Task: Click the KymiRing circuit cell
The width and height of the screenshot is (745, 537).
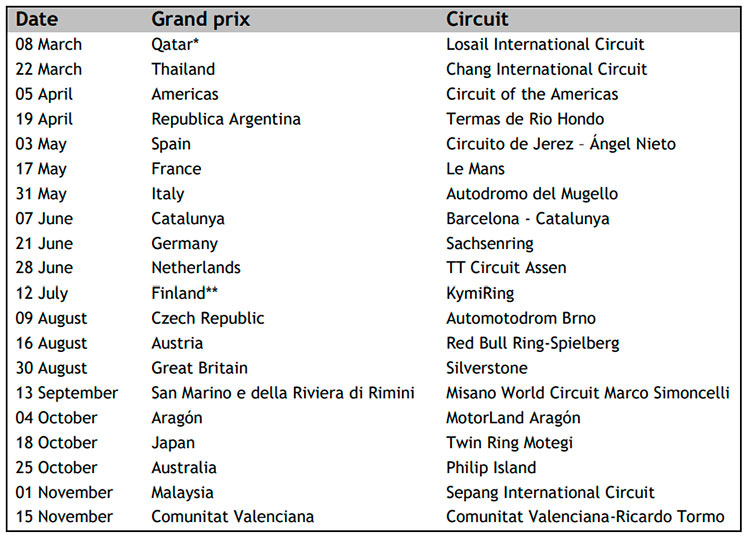Action: [x=480, y=293]
